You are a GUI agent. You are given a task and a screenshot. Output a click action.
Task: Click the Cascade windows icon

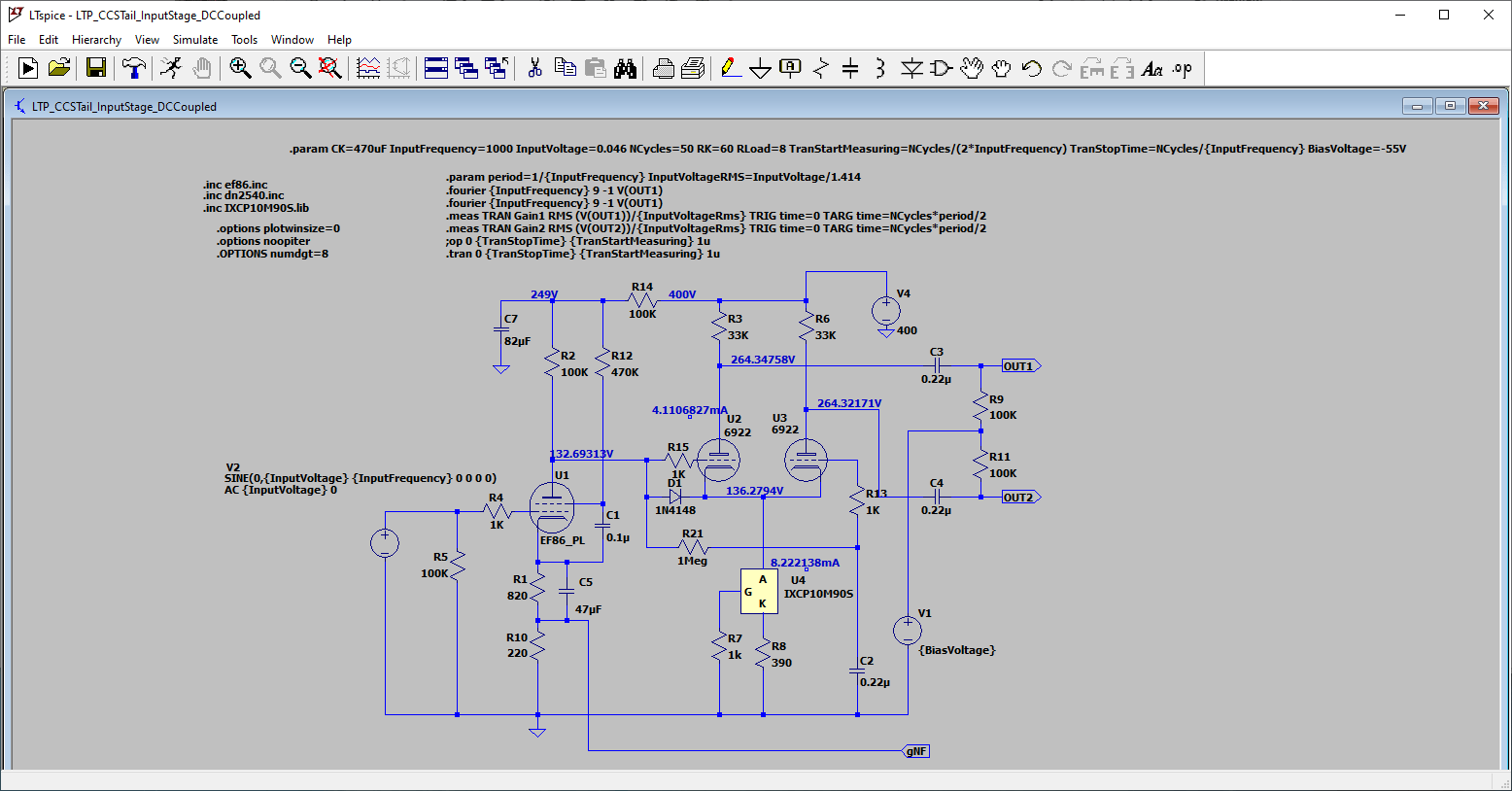(466, 68)
